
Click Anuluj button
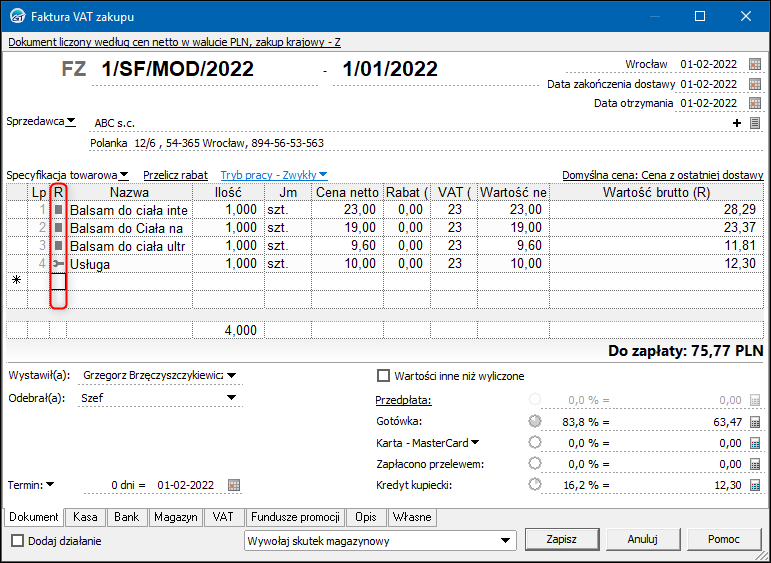tap(642, 539)
